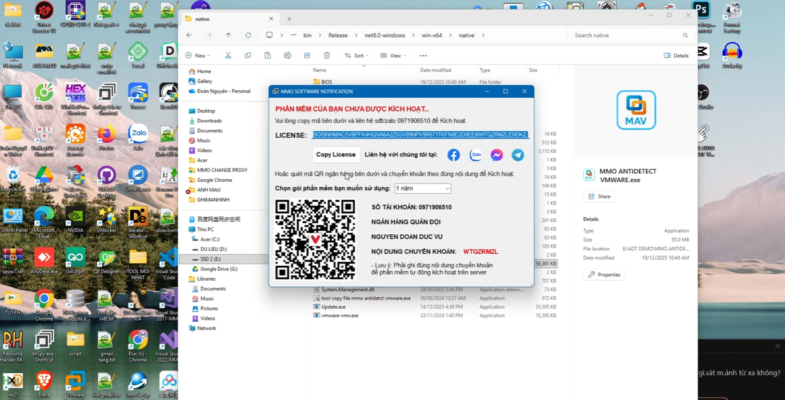
Task: Click the highlighted LICENSE key field
Action: [x=420, y=135]
